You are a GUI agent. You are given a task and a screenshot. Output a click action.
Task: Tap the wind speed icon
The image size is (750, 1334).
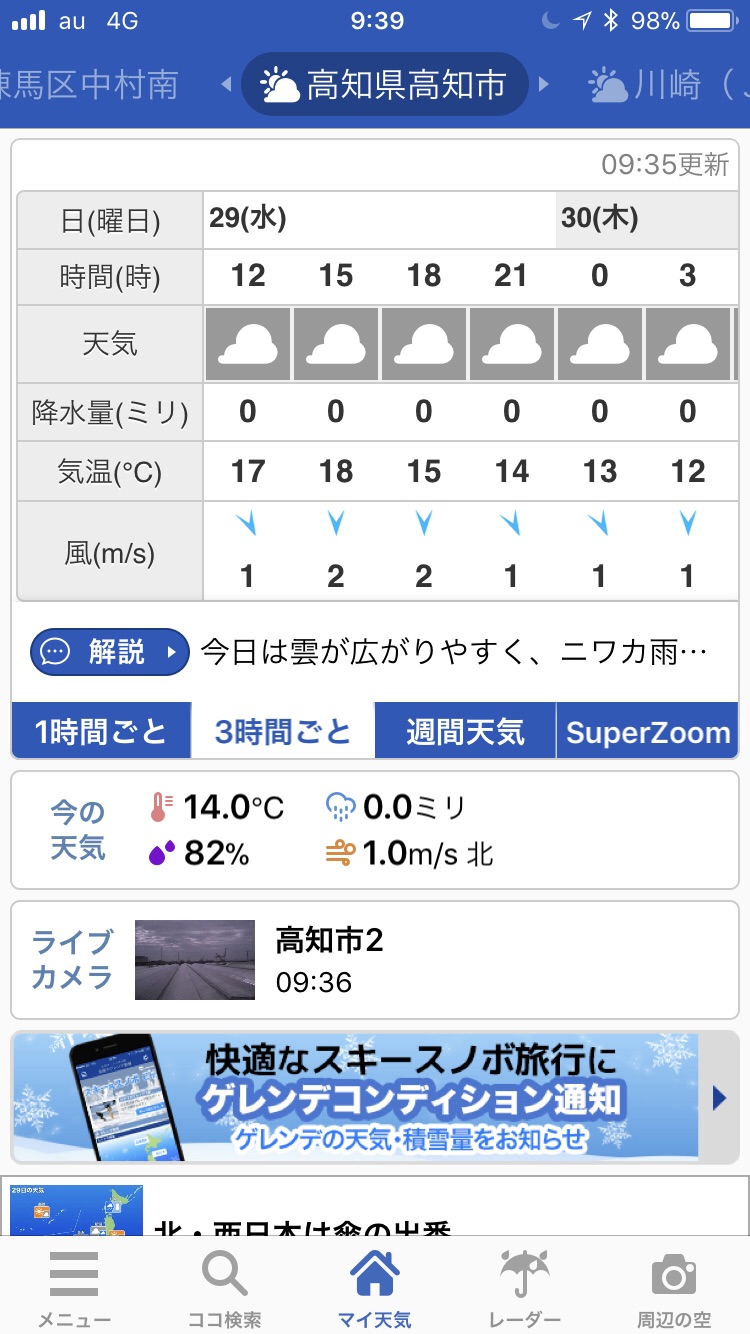tap(340, 853)
